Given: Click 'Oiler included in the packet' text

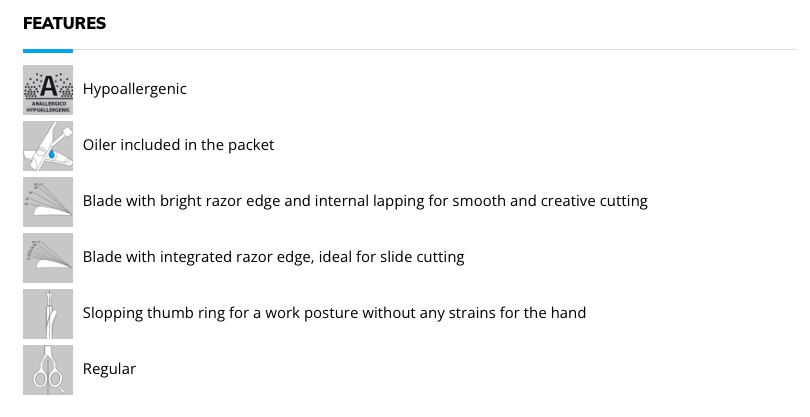Looking at the screenshot, I should point(178,145).
